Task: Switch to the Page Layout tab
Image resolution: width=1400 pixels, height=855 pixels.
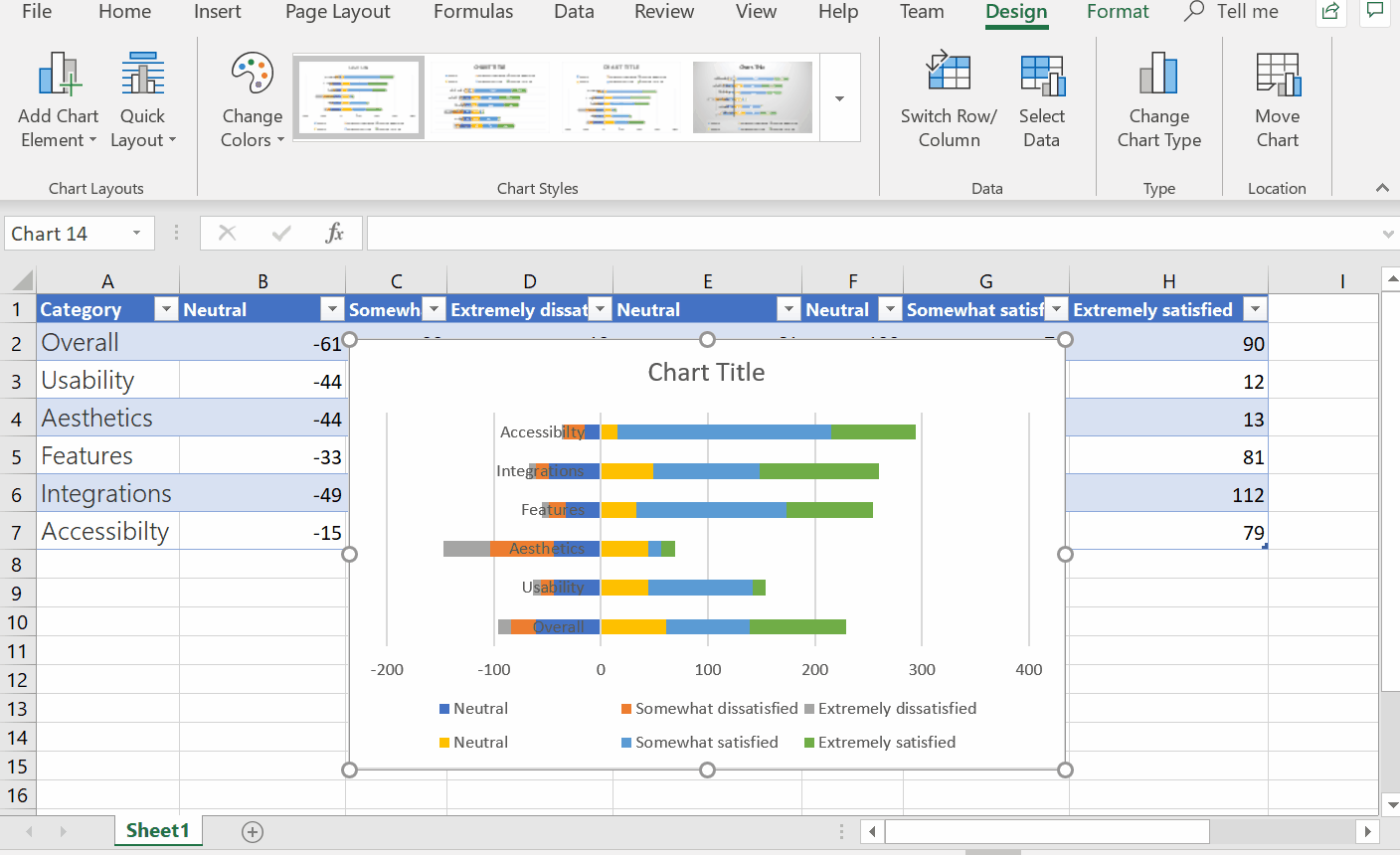Action: tap(337, 12)
